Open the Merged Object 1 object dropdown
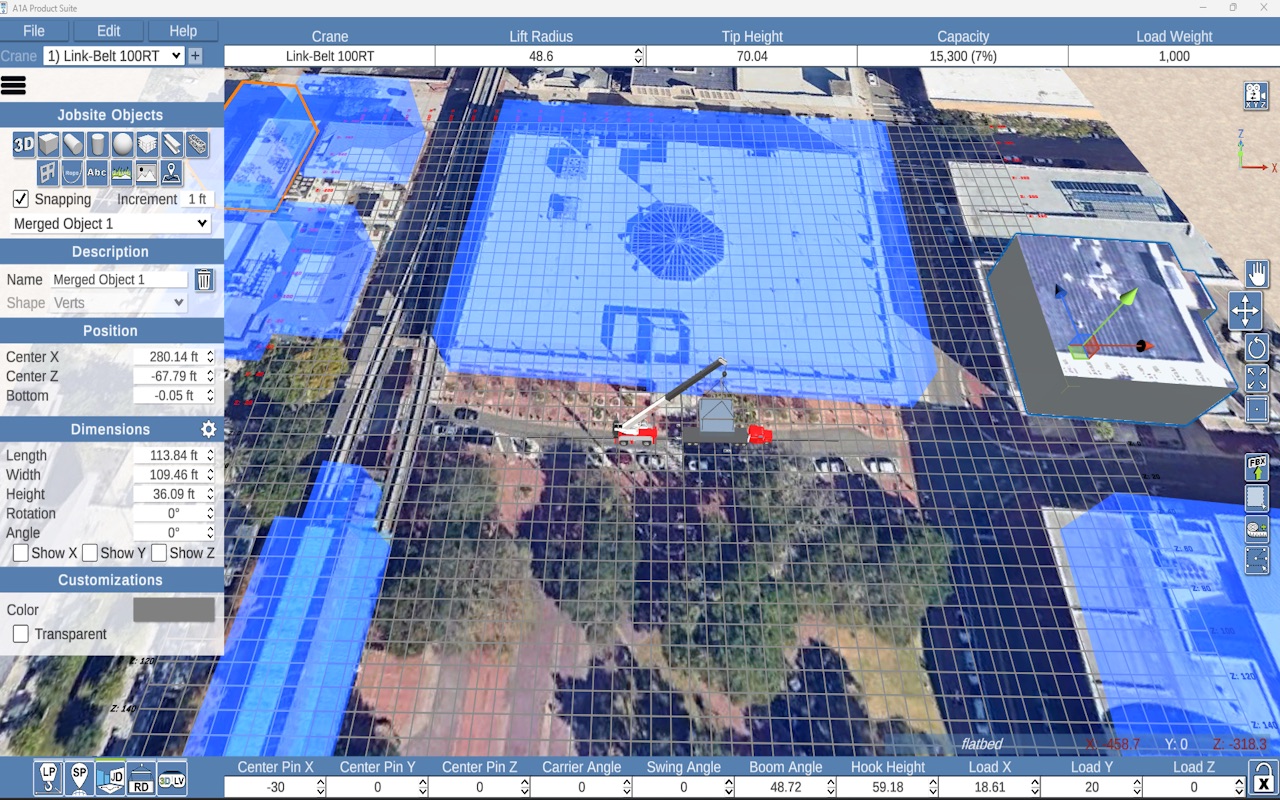The height and width of the screenshot is (800, 1280). click(110, 224)
